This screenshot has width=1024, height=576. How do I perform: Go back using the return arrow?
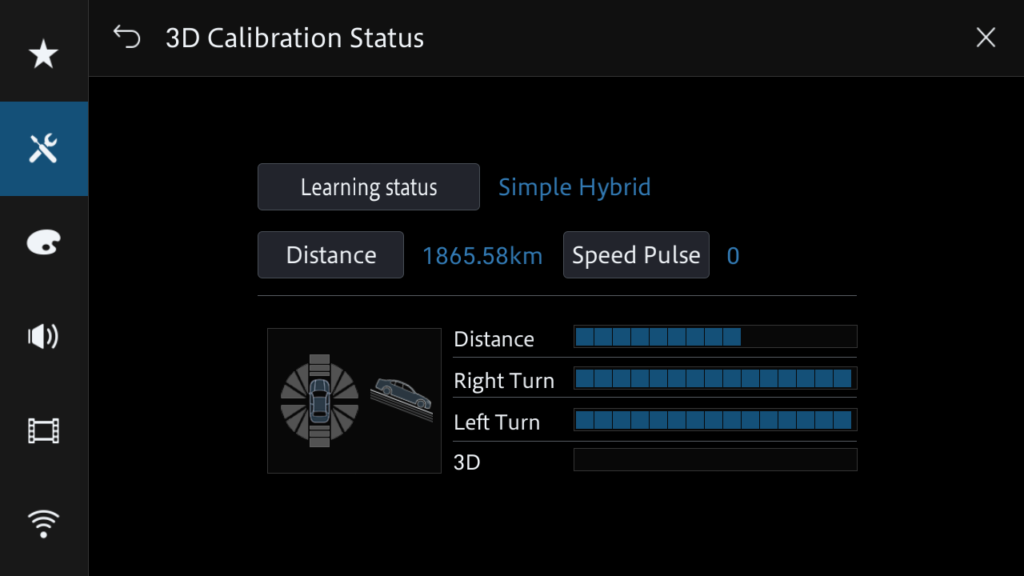tap(127, 37)
